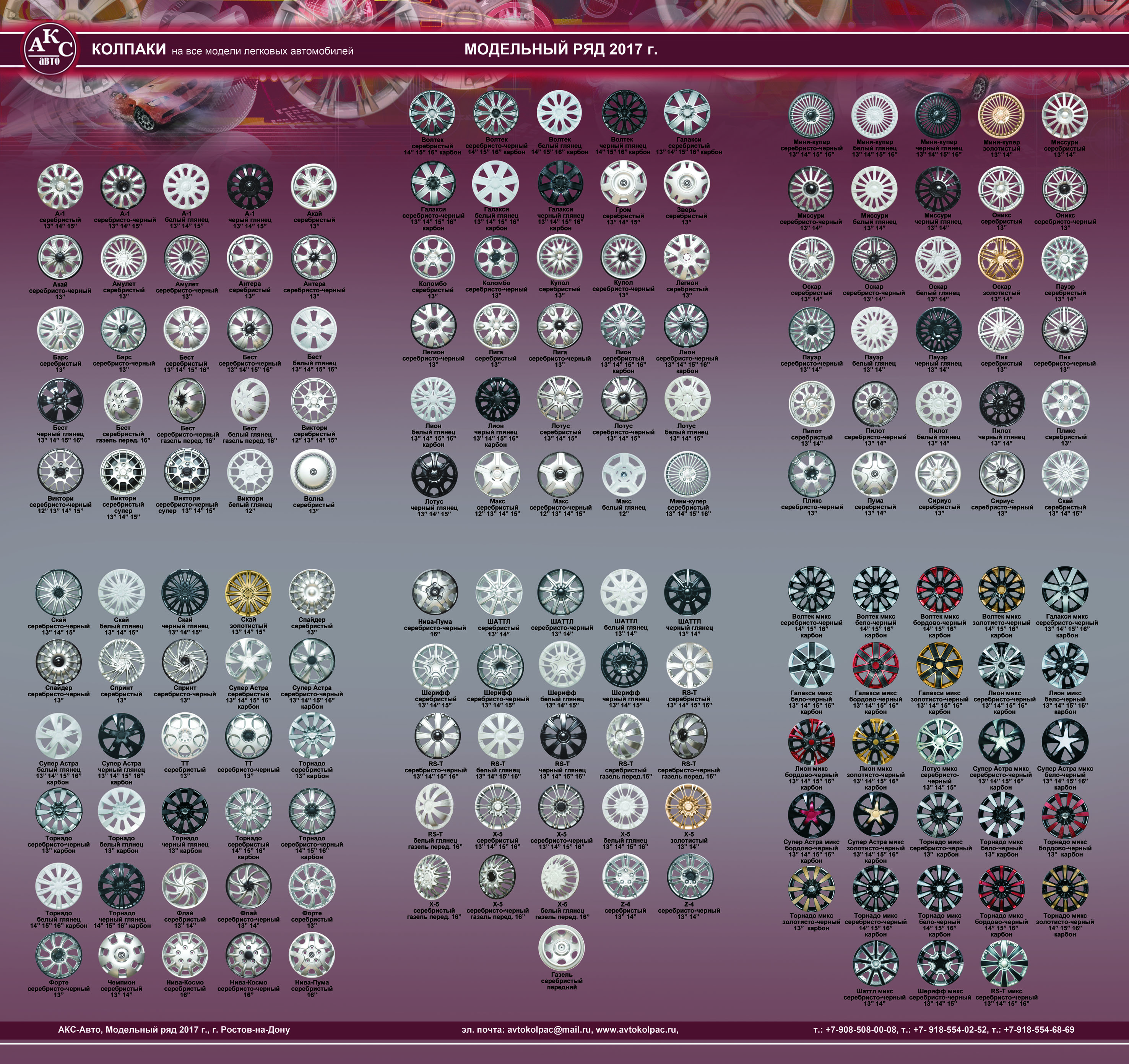1129x1064 pixels.
Task: Click the КОЛПАКИ heading text
Action: point(128,49)
